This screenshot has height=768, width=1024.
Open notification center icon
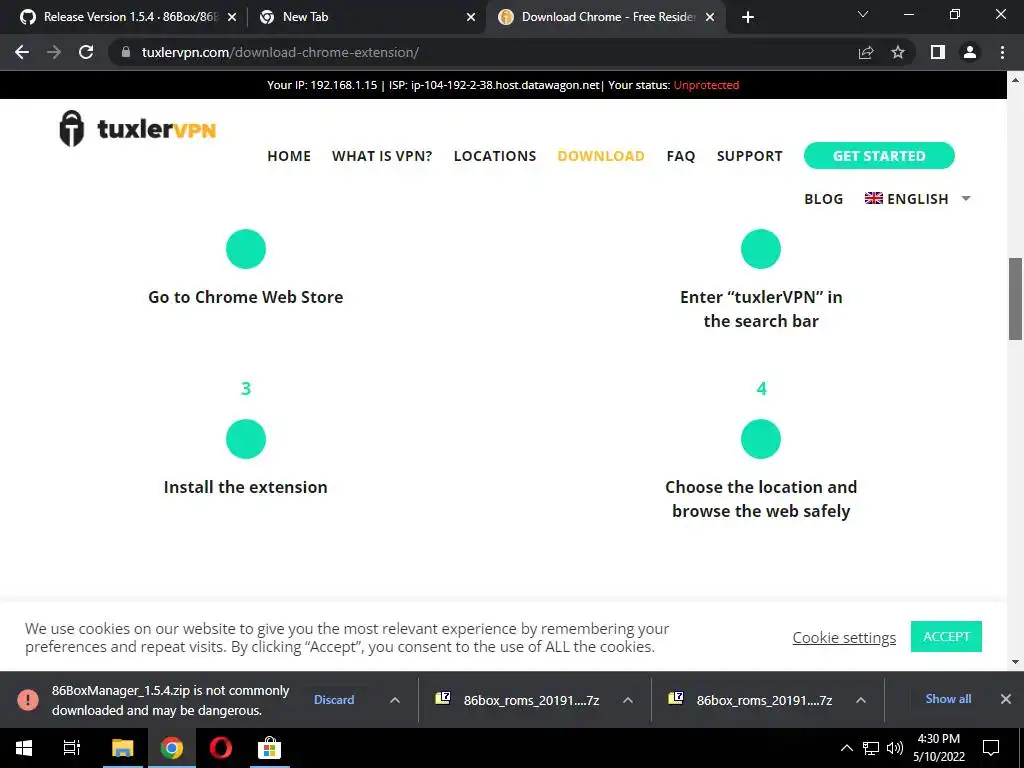[991, 748]
